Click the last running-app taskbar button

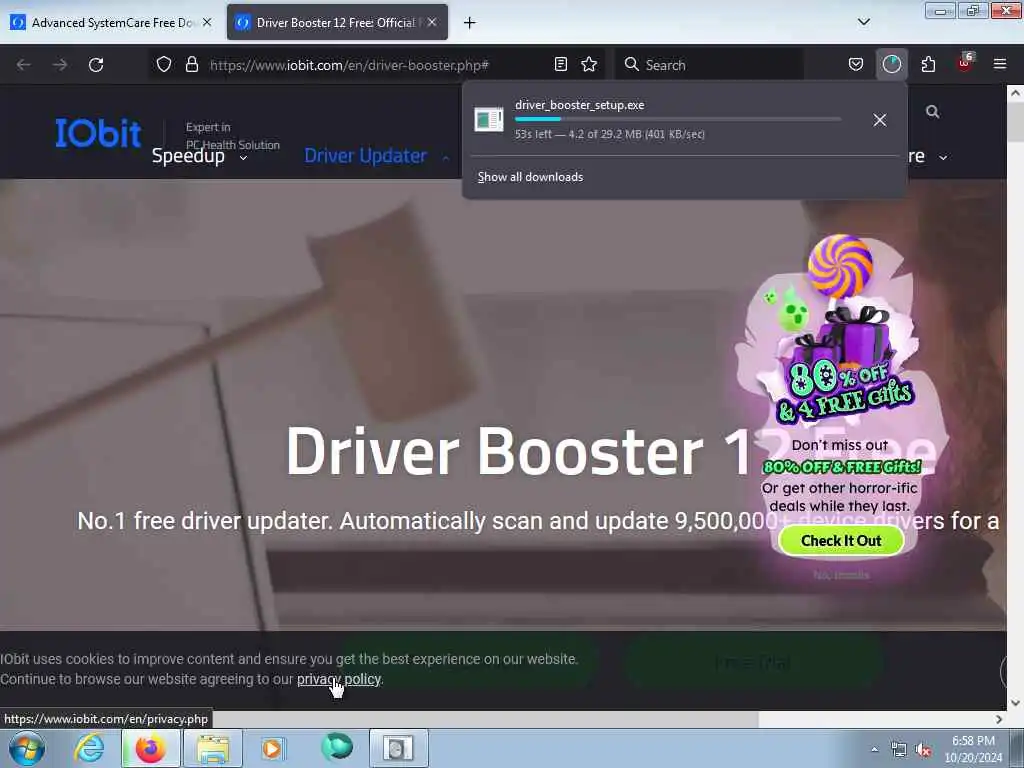click(399, 748)
